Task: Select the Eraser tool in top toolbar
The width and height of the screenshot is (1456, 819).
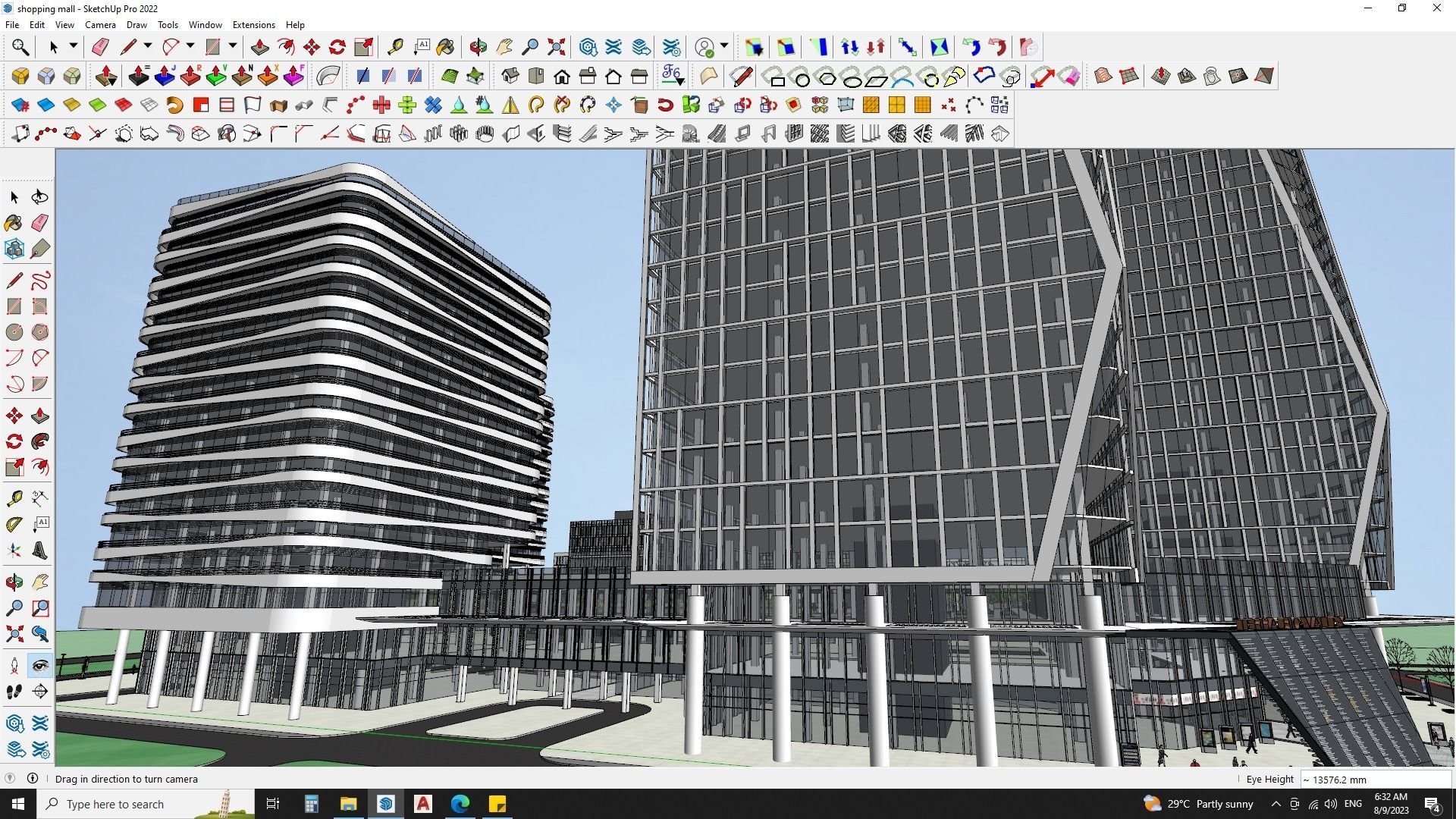Action: tap(100, 47)
